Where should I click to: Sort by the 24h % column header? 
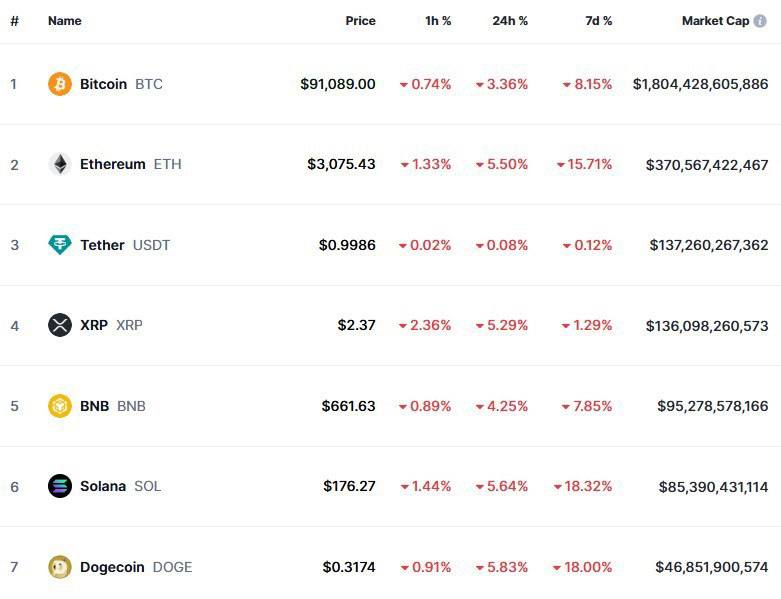coord(510,21)
